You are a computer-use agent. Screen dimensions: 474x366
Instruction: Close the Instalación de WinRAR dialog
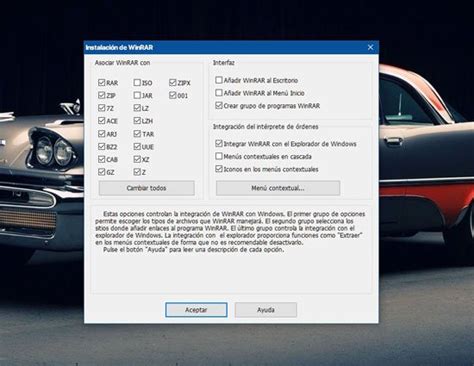click(370, 47)
